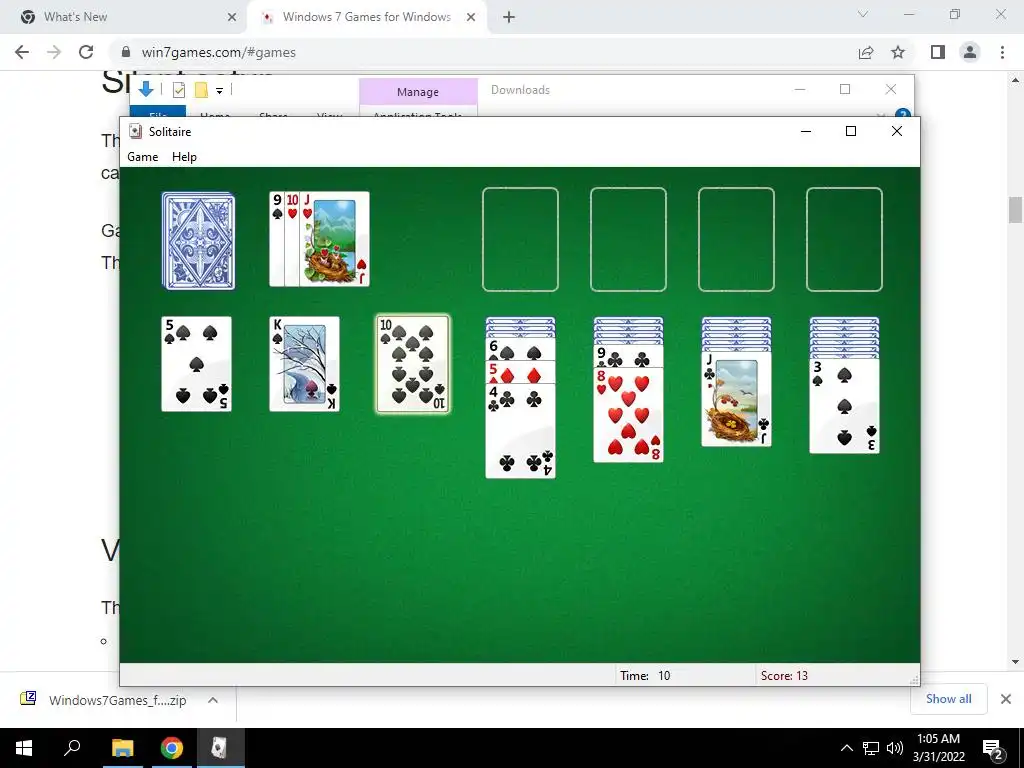The height and width of the screenshot is (768, 1024).
Task: Open Chrome profile avatar
Action: pyautogui.click(x=970, y=52)
